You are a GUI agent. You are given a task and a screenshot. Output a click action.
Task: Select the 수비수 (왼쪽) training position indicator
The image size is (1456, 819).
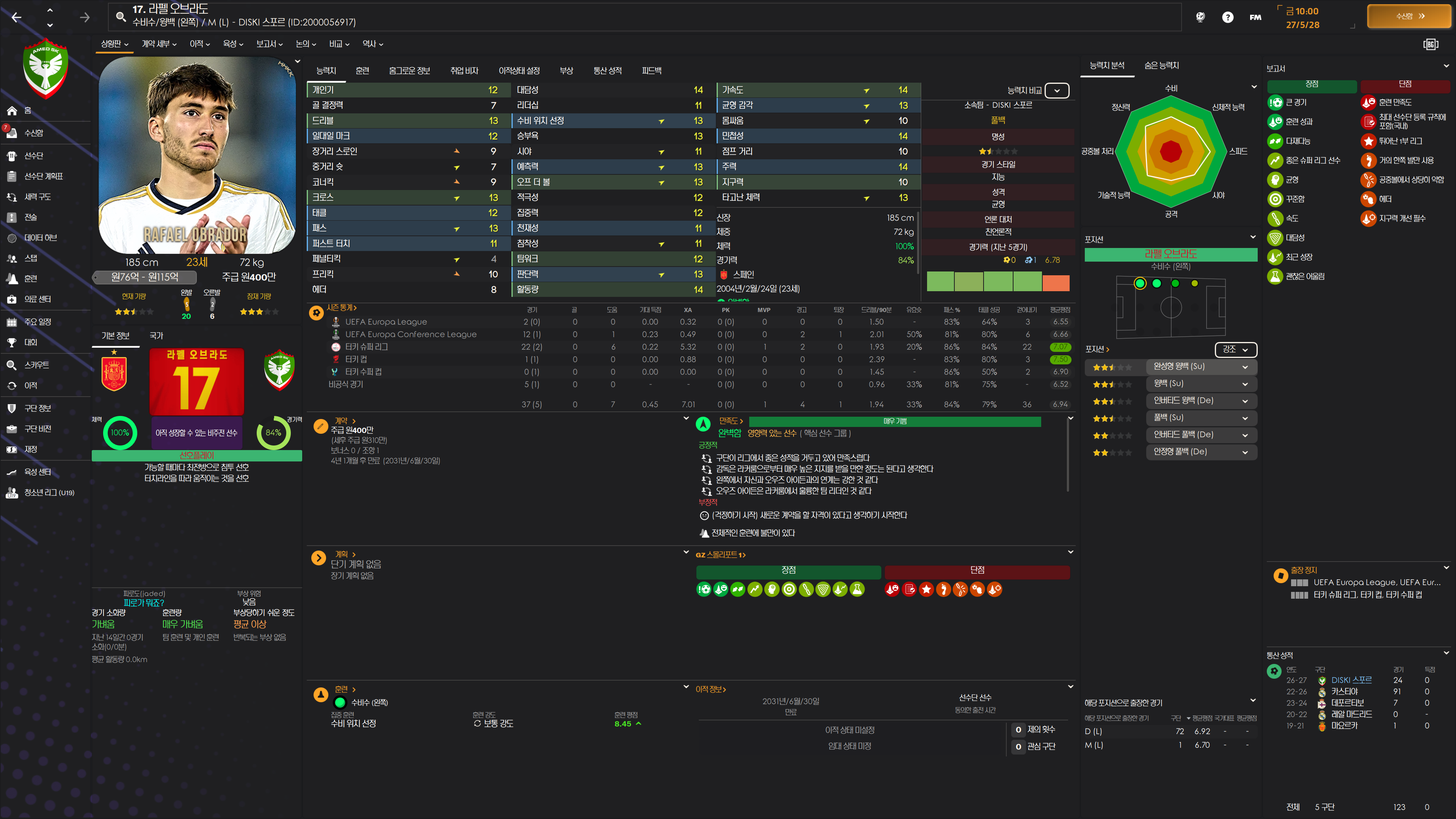point(340,703)
